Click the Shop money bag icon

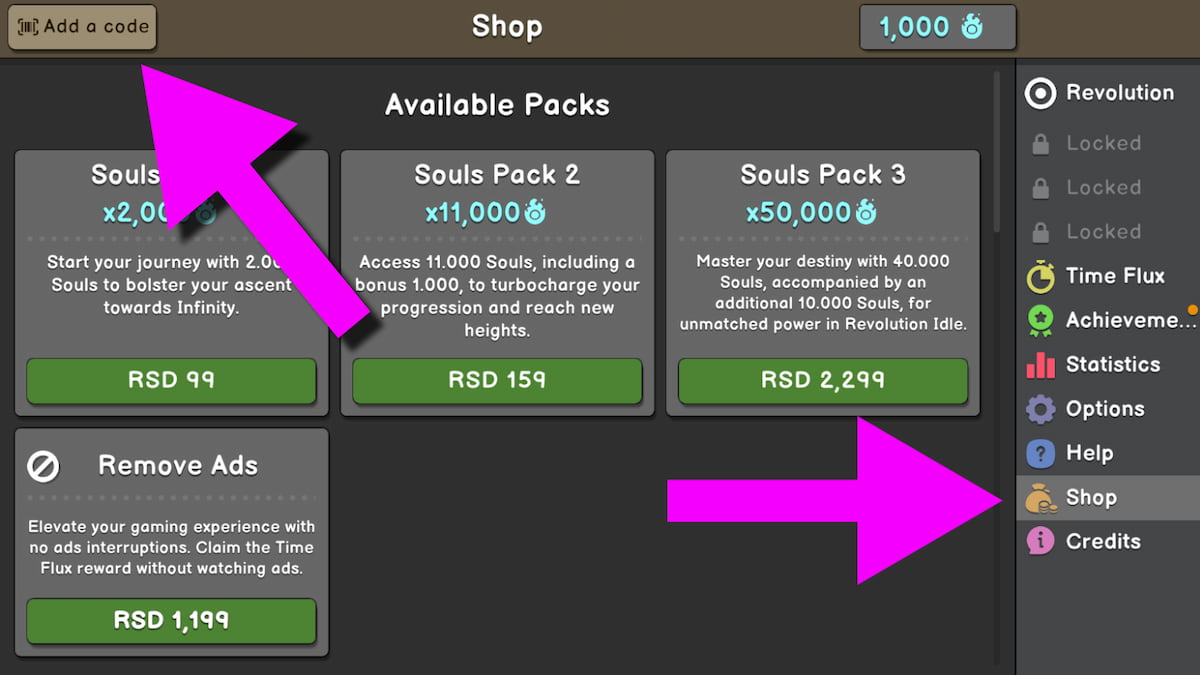click(x=1039, y=497)
